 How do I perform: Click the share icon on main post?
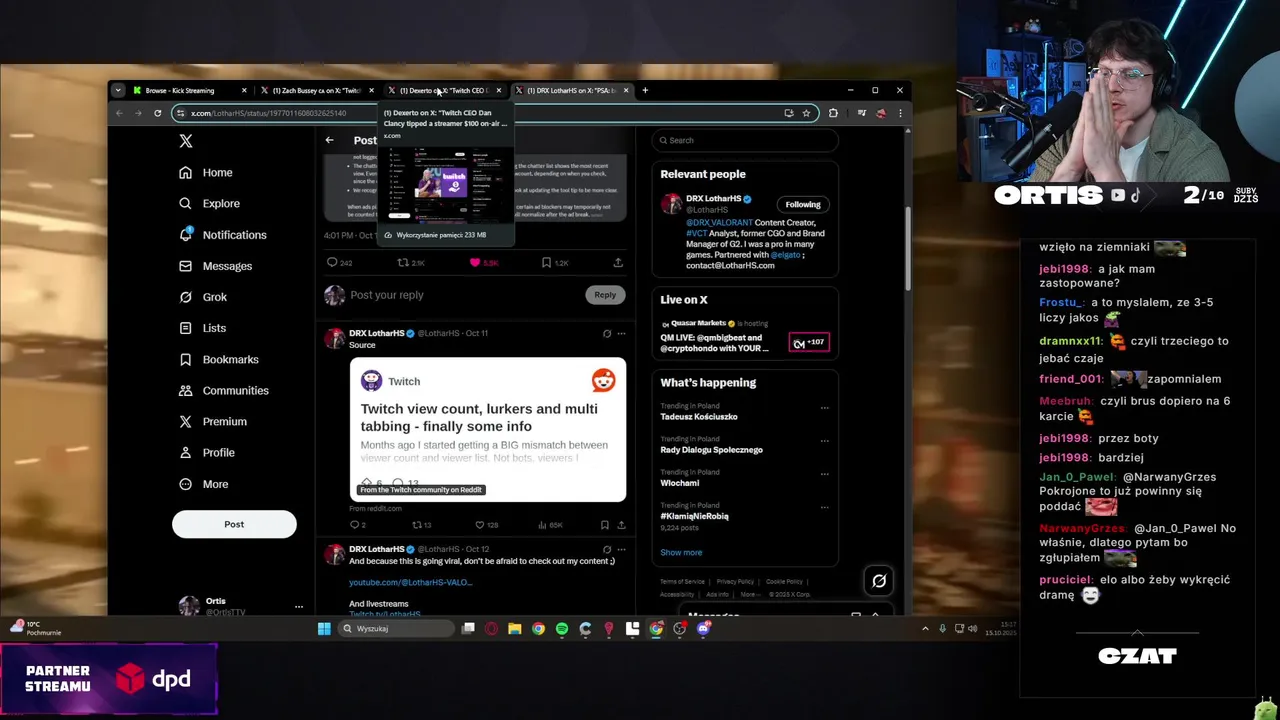(x=618, y=262)
